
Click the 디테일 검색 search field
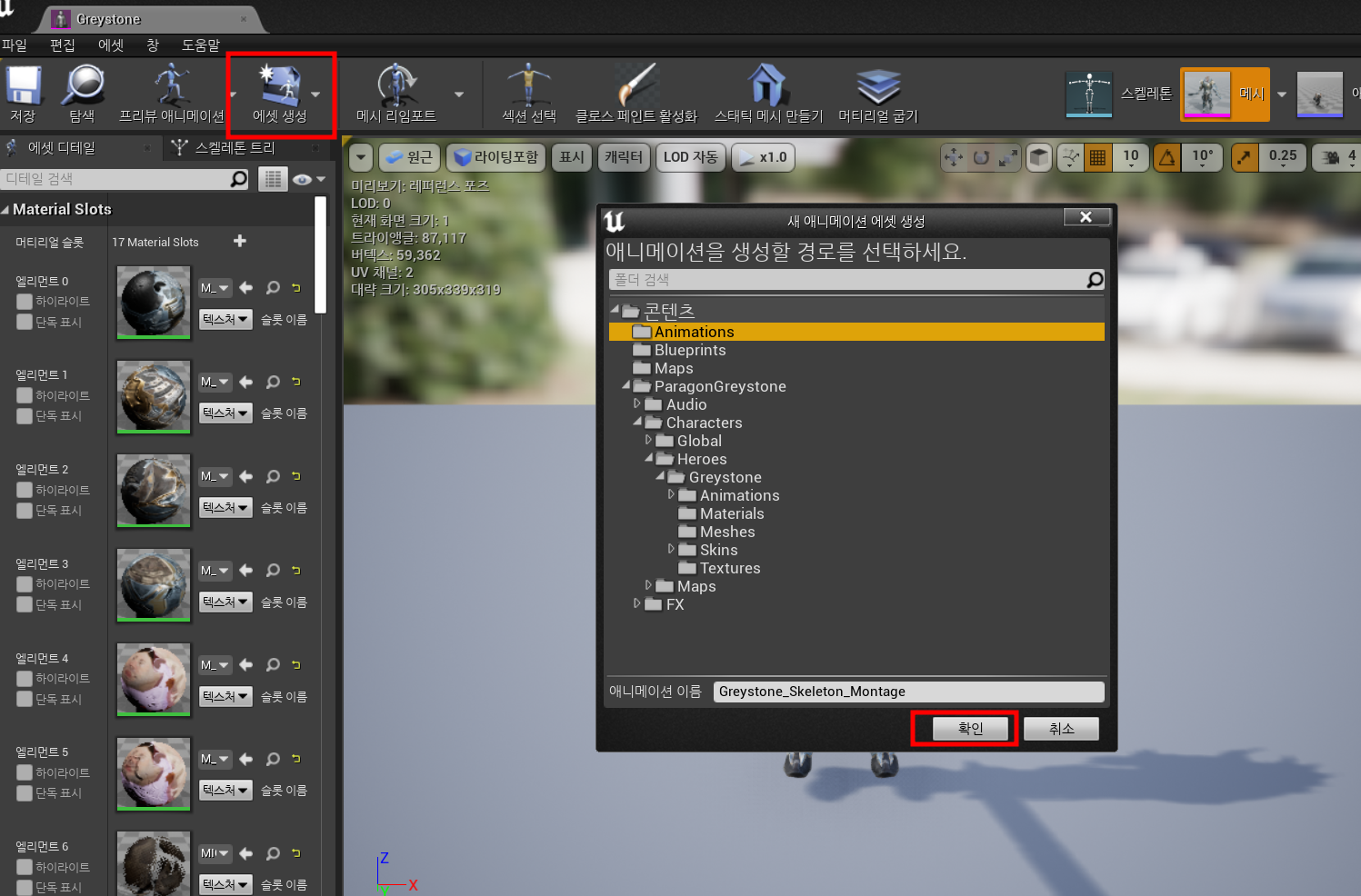[125, 179]
